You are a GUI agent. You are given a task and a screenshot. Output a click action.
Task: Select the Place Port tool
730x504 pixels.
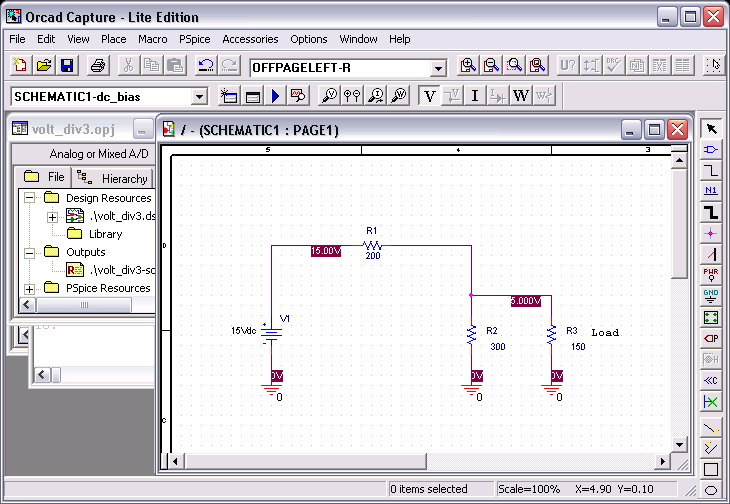click(711, 338)
